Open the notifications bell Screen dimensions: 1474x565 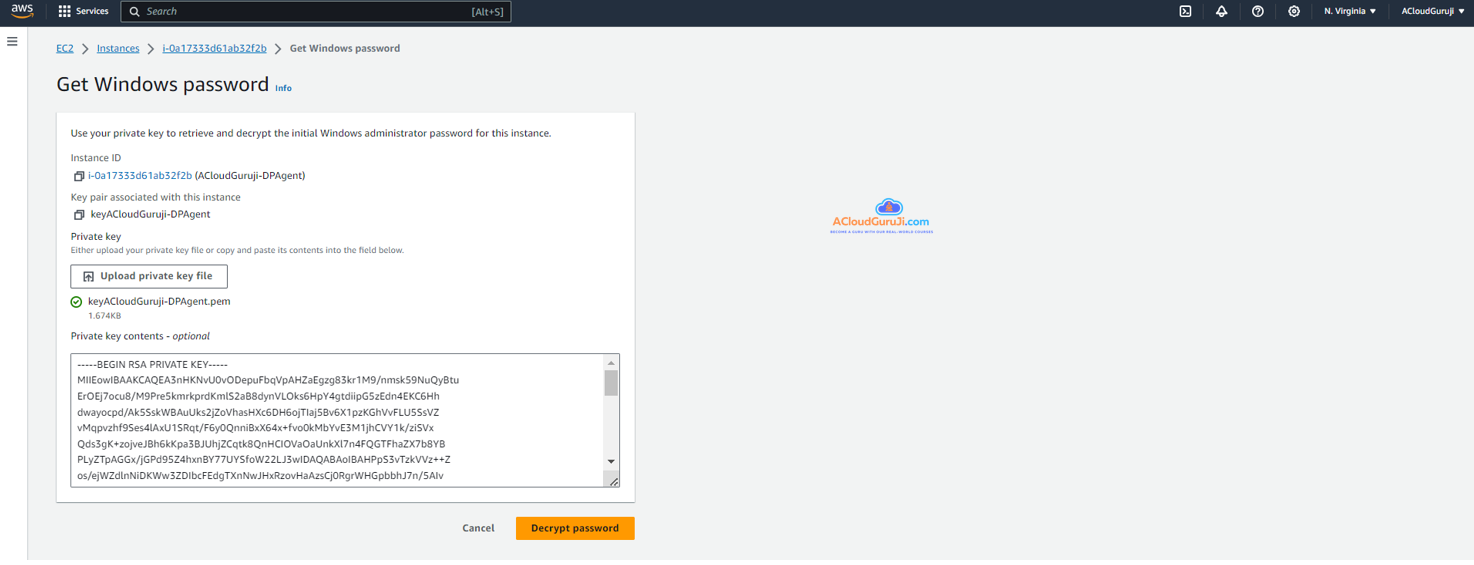[1221, 11]
